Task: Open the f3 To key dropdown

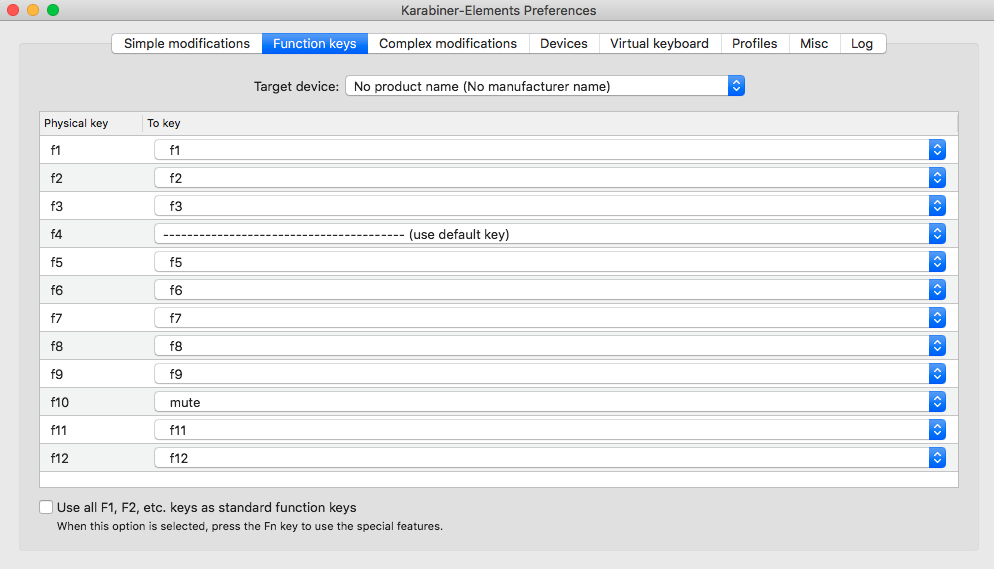Action: point(550,206)
